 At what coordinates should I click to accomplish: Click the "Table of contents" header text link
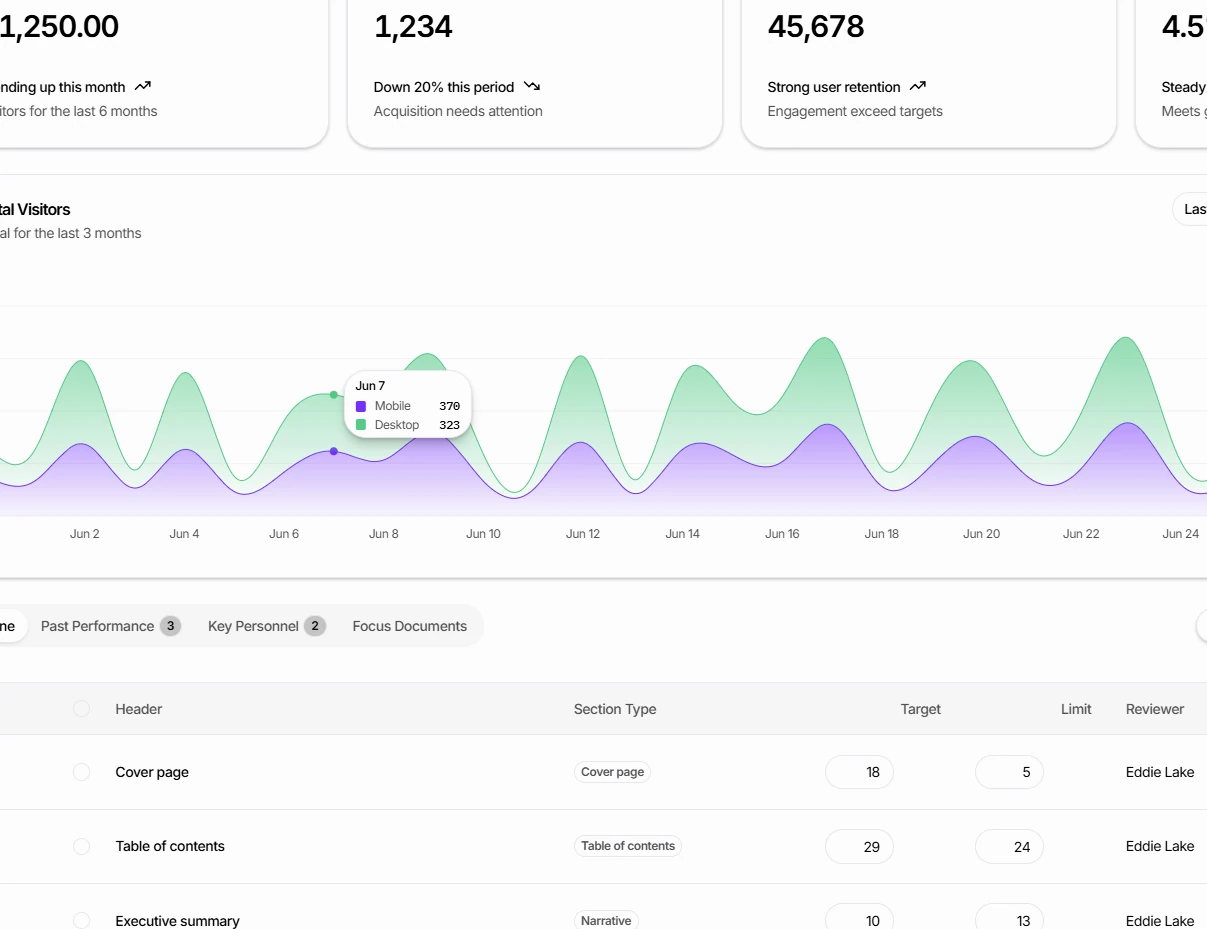click(x=170, y=845)
